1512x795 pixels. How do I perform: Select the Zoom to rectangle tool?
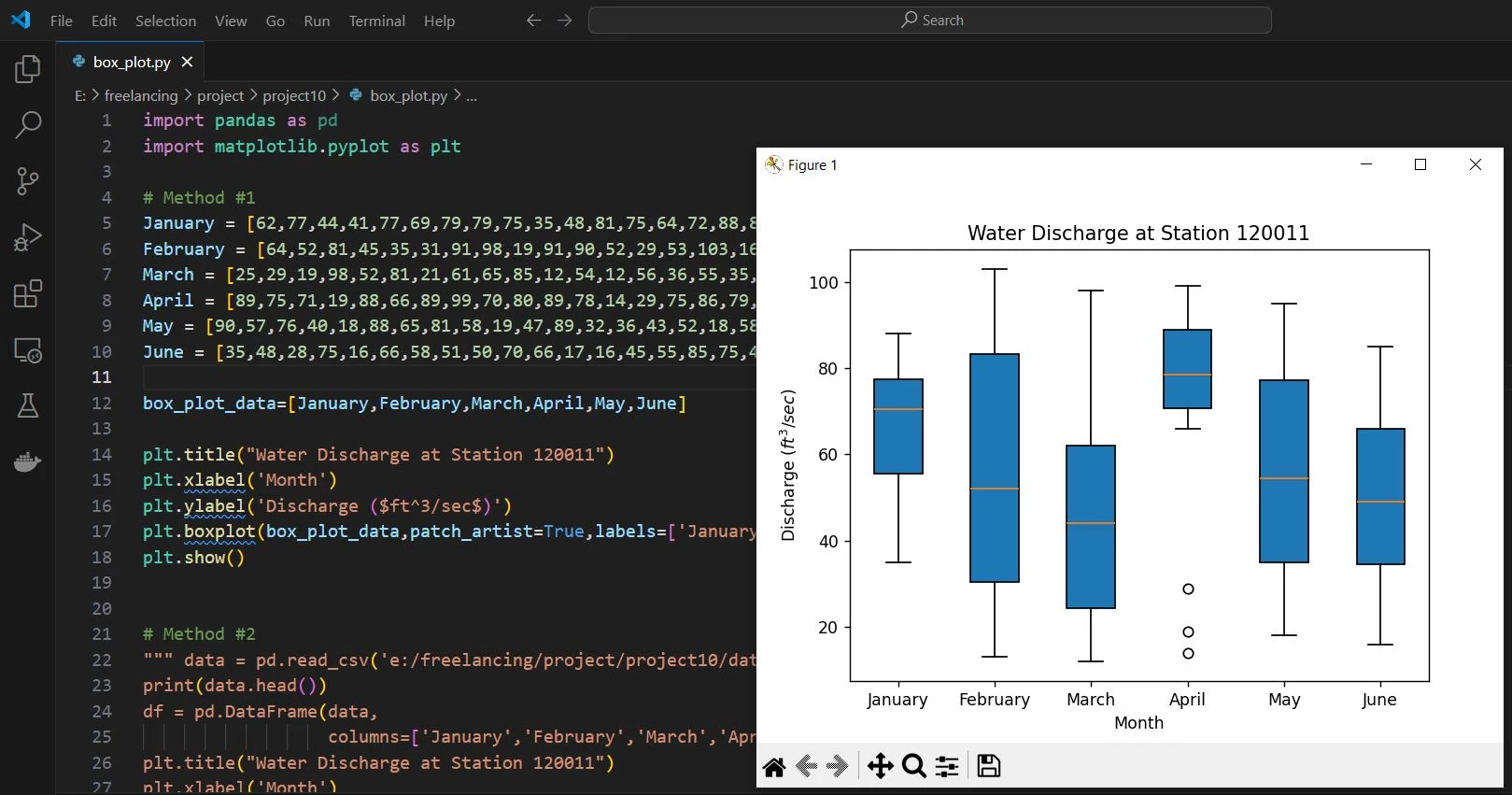[x=914, y=767]
